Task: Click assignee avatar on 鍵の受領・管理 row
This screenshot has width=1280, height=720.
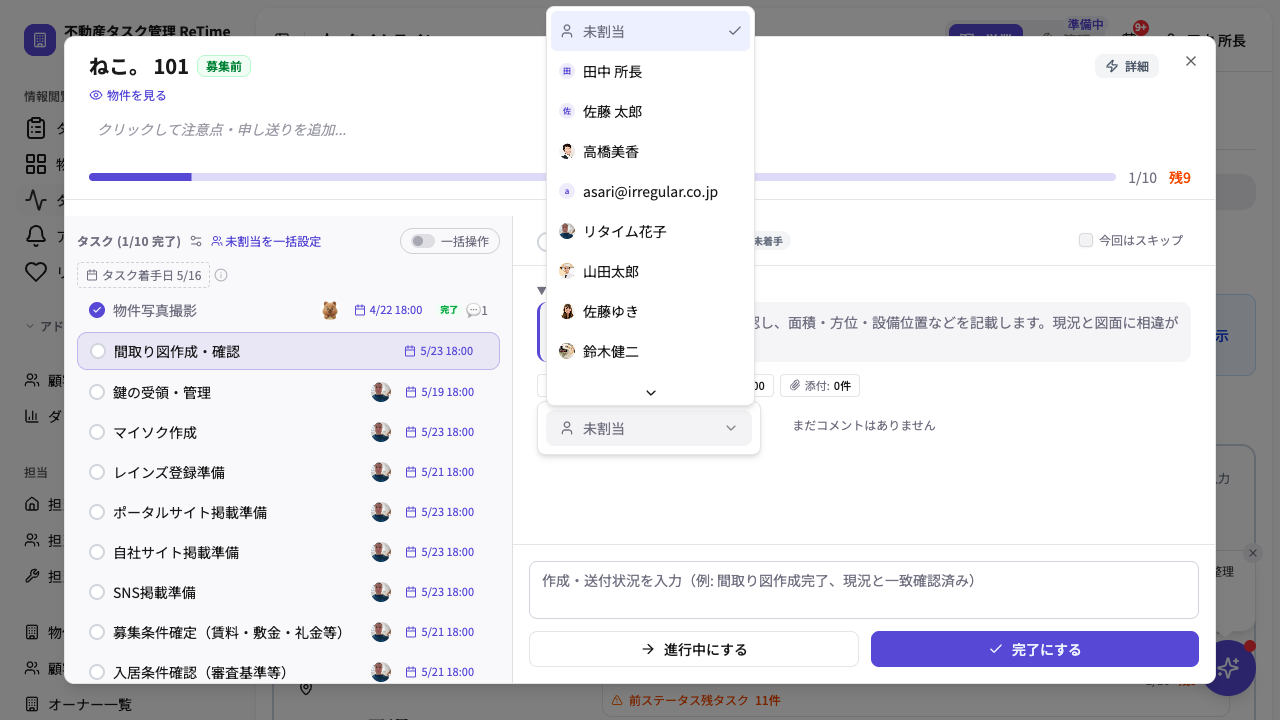Action: tap(381, 392)
